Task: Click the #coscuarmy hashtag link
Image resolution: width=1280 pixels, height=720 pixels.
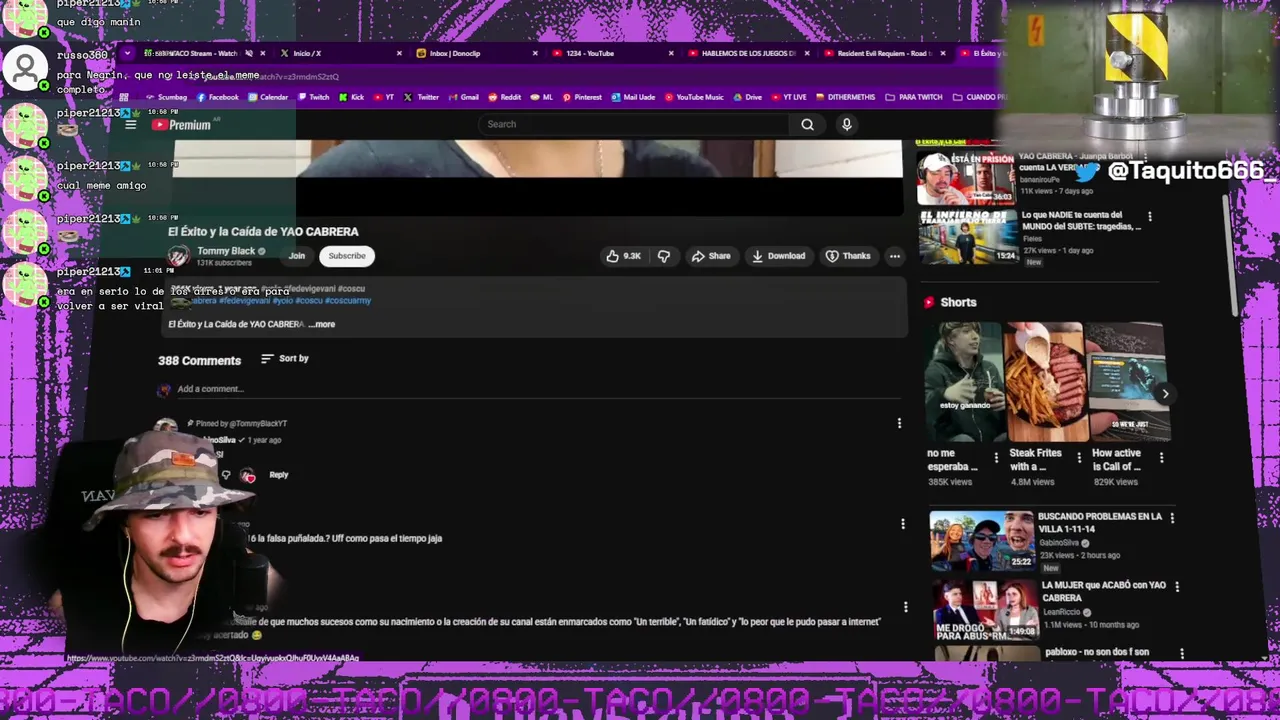Action: (x=348, y=300)
